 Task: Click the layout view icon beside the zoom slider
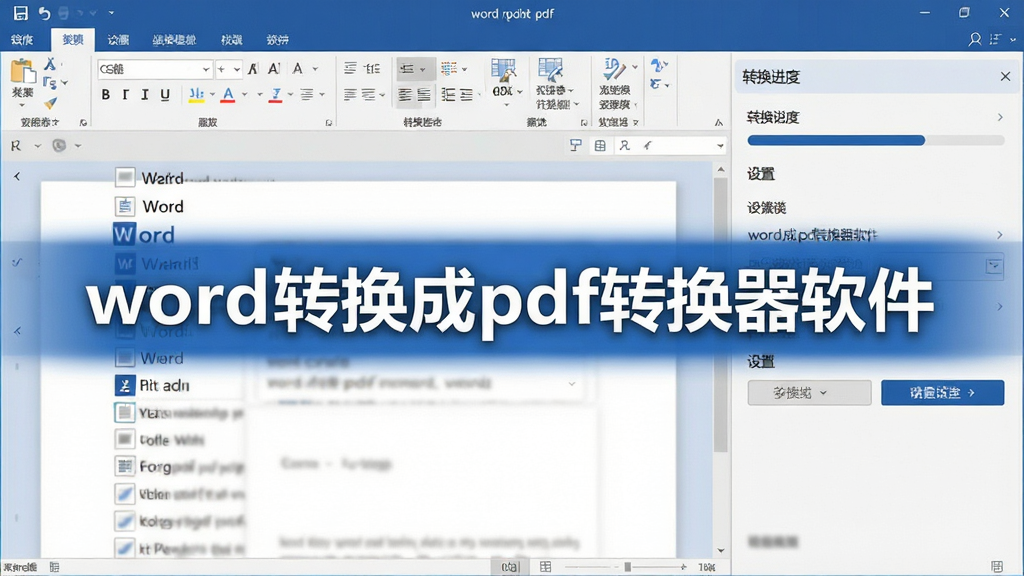pyautogui.click(x=545, y=567)
